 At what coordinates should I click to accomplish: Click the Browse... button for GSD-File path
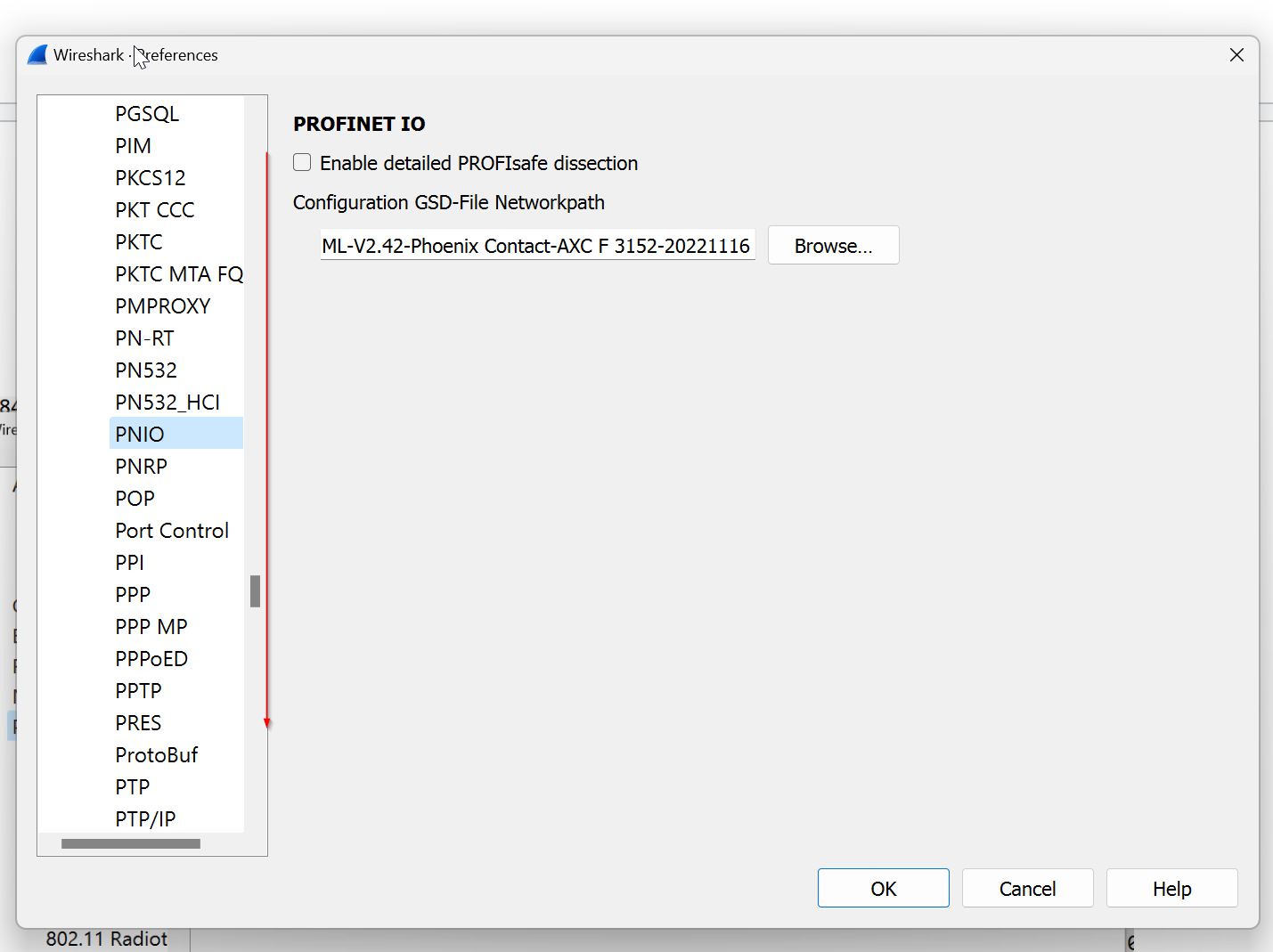(834, 245)
